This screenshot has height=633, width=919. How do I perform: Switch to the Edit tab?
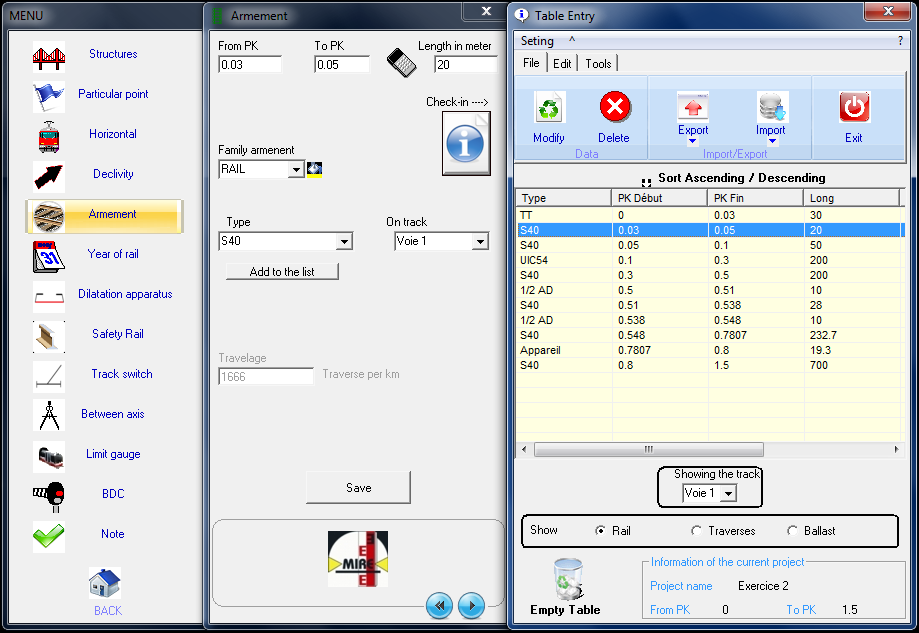563,64
